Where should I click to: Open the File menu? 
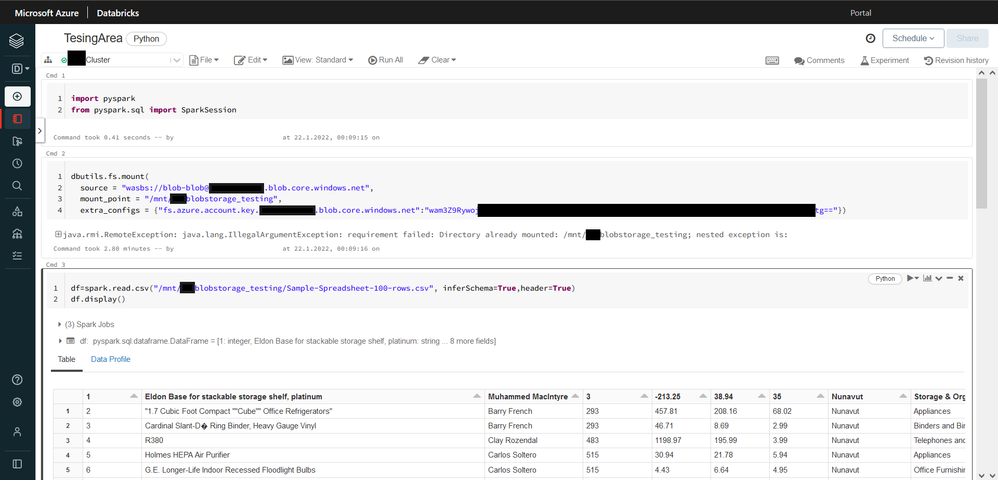point(204,60)
